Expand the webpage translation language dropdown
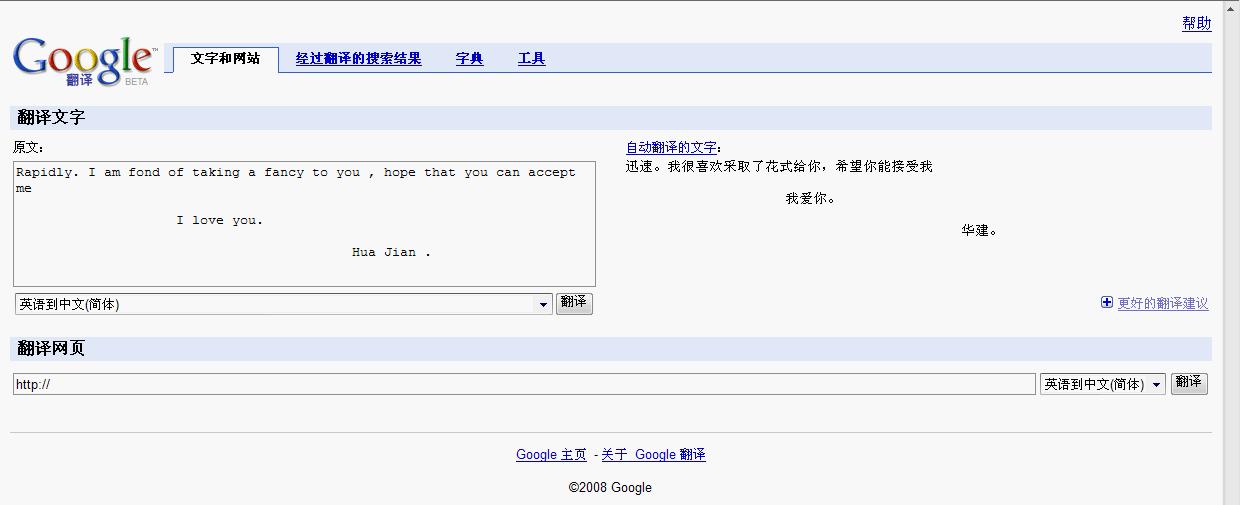Image resolution: width=1240 pixels, height=505 pixels. 1102,384
